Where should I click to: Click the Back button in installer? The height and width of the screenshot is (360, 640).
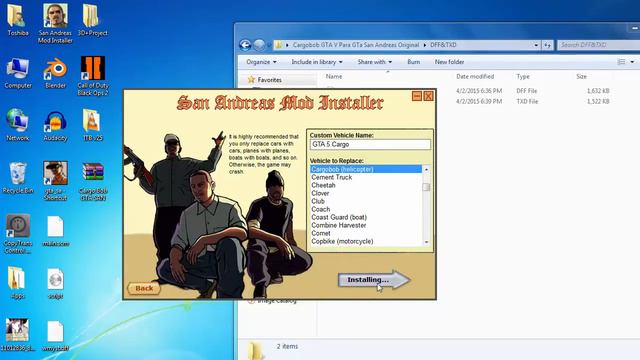click(144, 288)
